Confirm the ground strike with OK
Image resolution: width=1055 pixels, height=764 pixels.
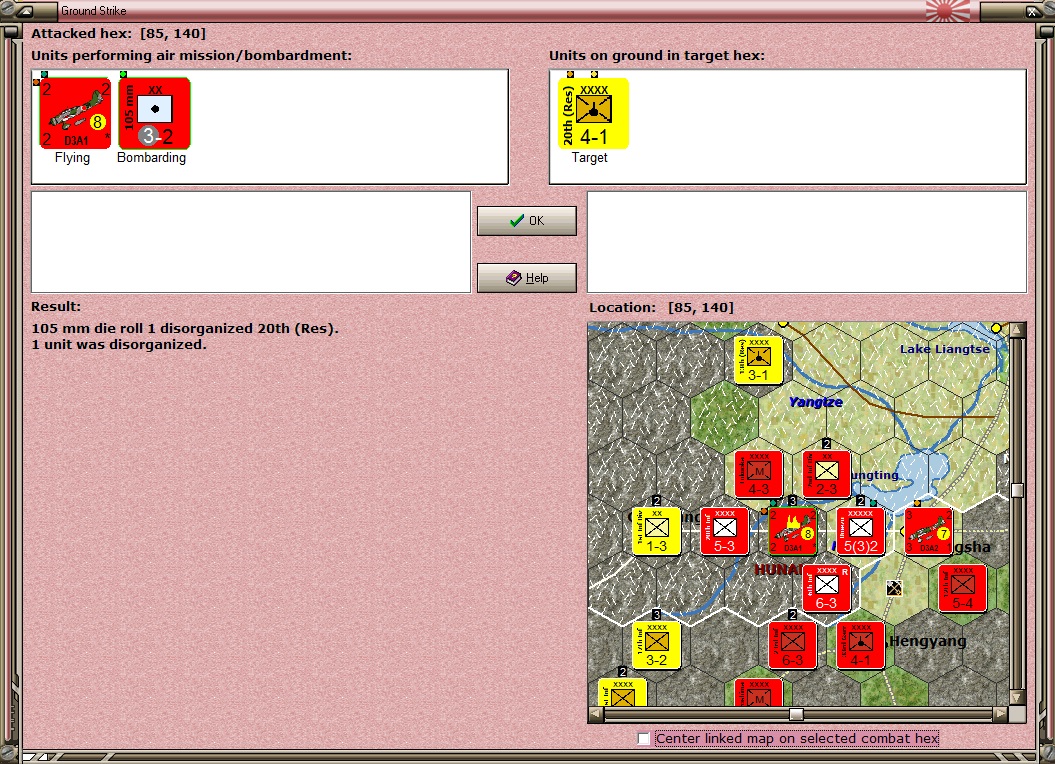[527, 221]
